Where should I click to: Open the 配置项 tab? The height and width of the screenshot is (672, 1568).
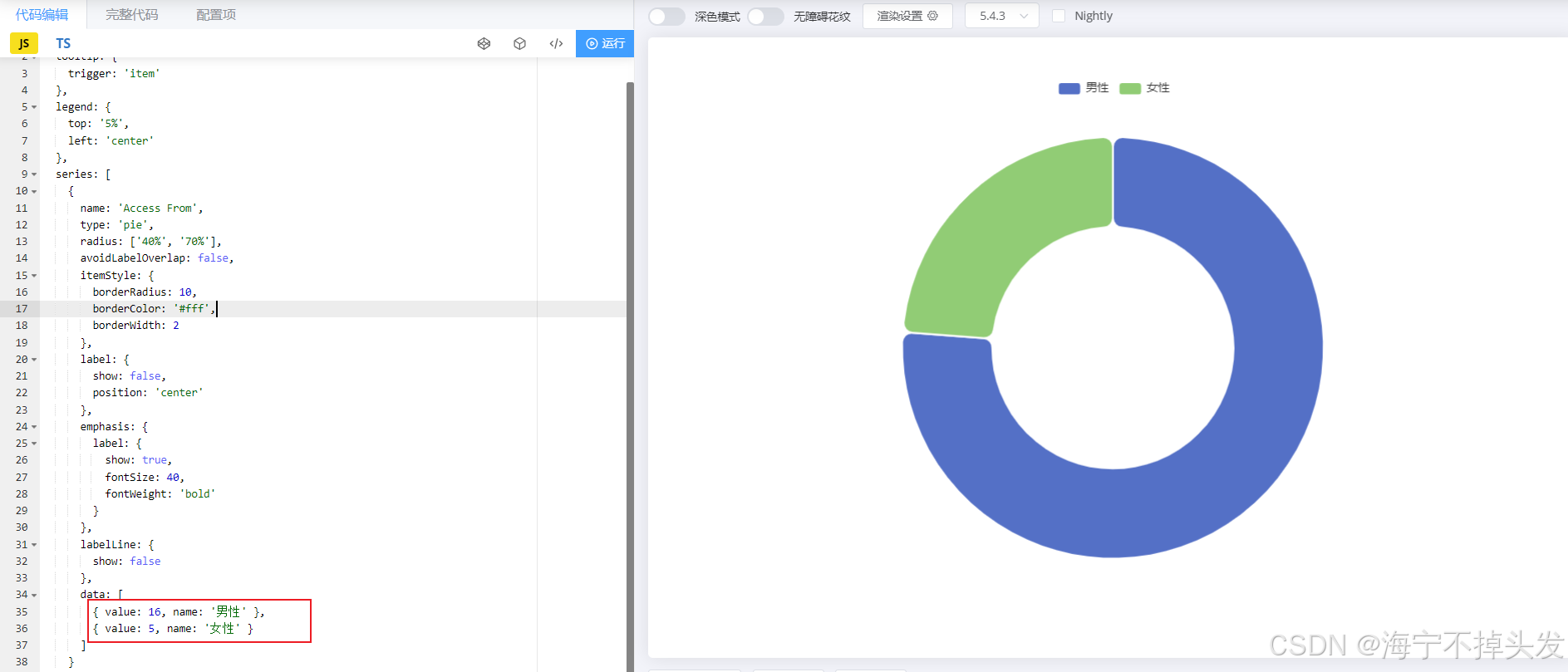[216, 15]
